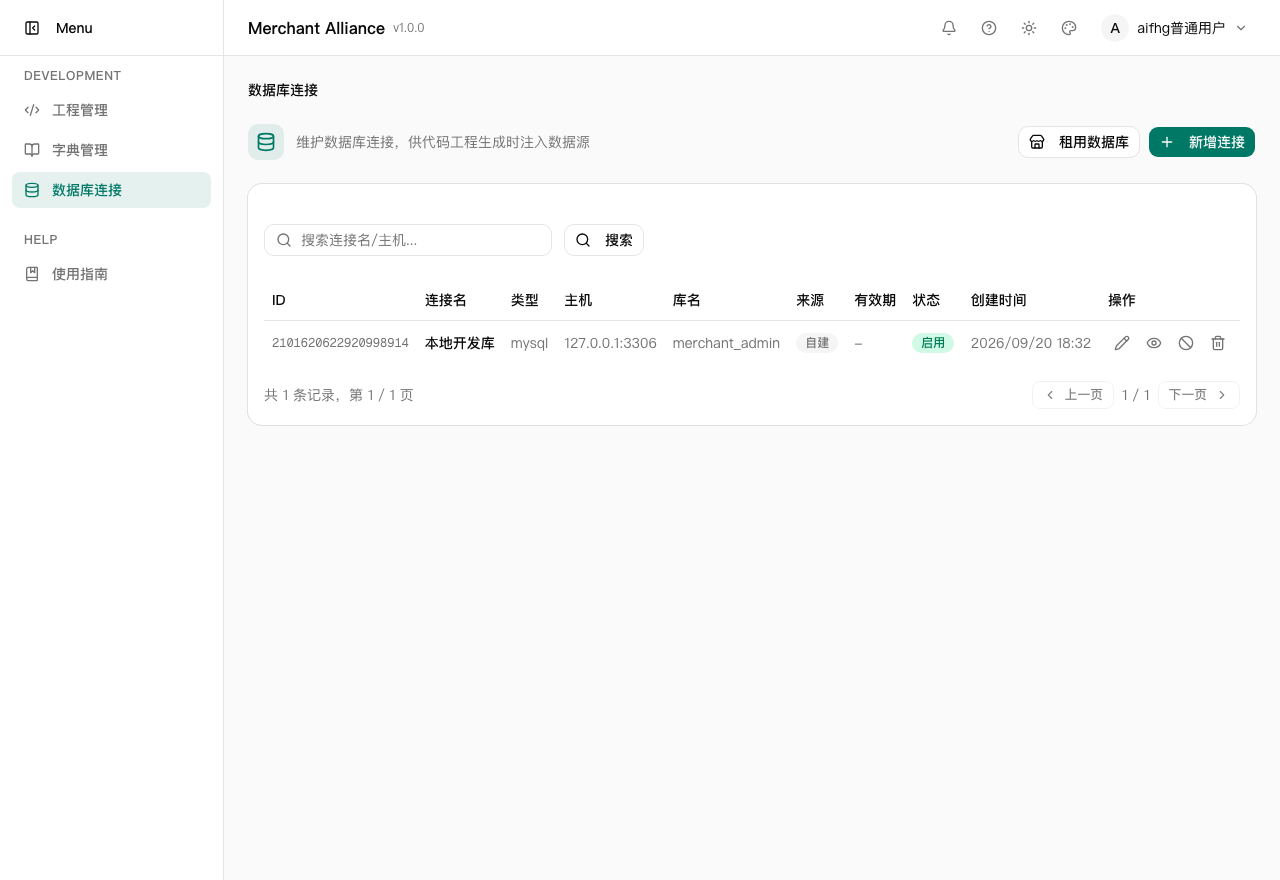Screen dimensions: 1280x880
Task: Collapse the sidebar with the Menu panel icon
Action: (x=32, y=28)
